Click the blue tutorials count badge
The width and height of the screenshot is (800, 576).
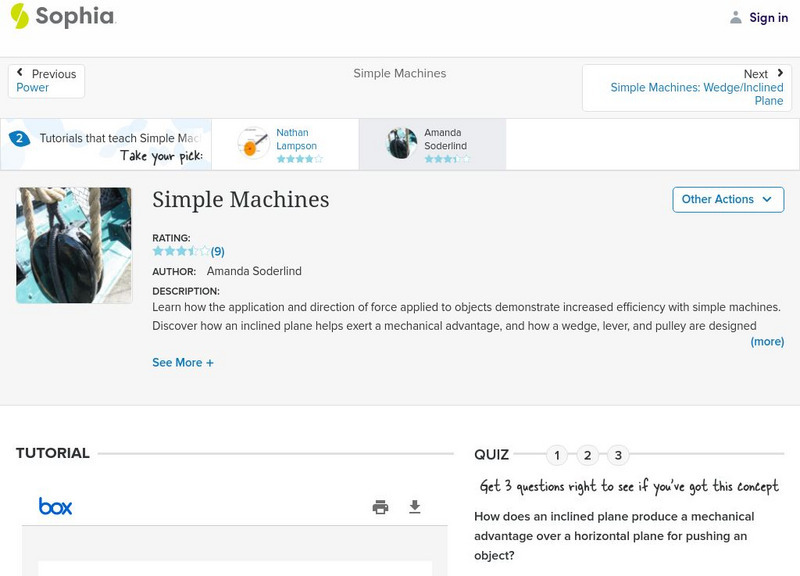[19, 139]
